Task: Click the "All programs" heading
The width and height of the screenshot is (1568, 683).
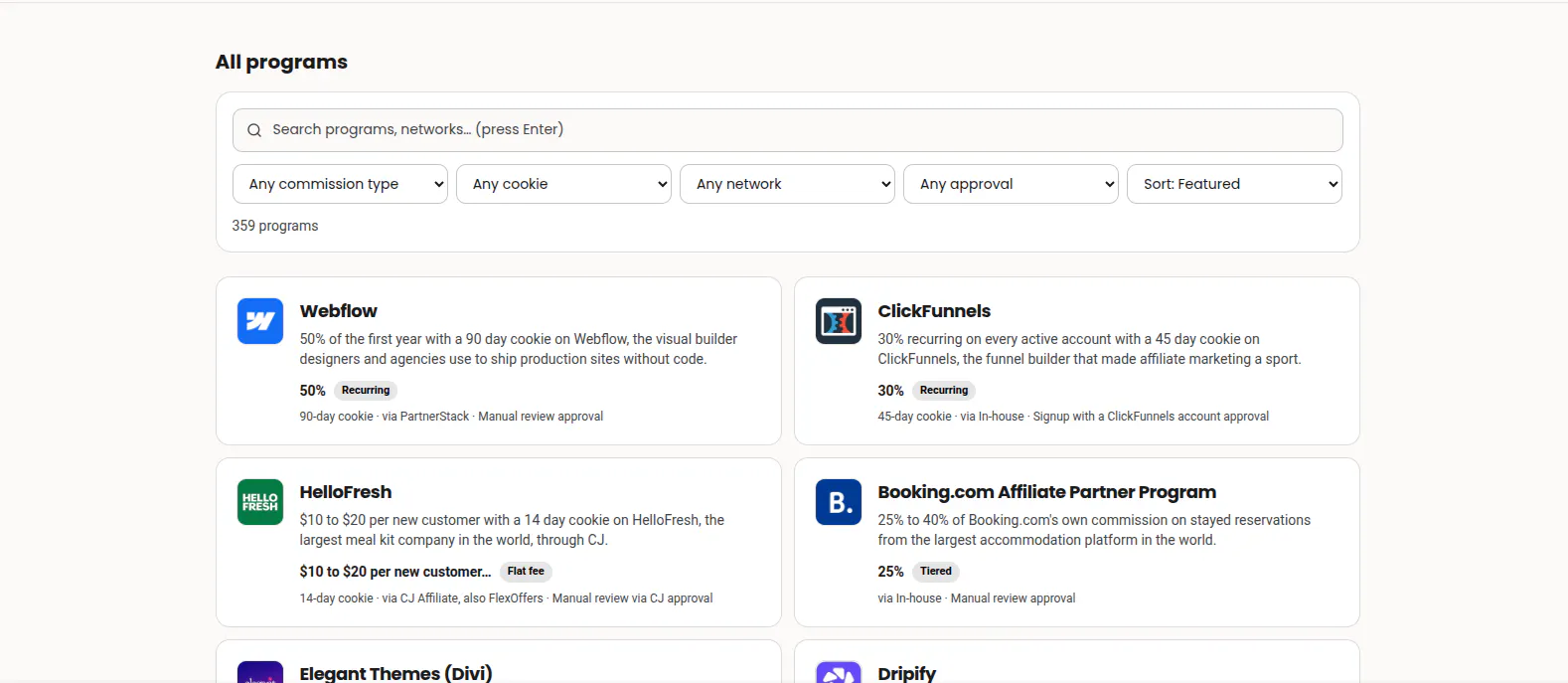Action: coord(282,62)
